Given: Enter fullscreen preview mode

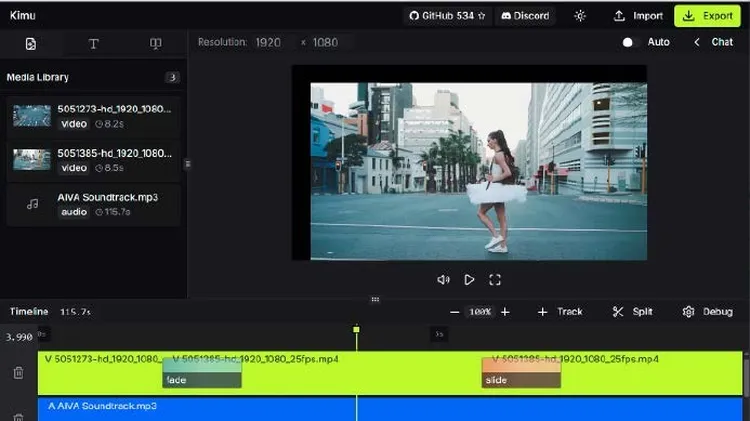Looking at the screenshot, I should click(x=495, y=280).
